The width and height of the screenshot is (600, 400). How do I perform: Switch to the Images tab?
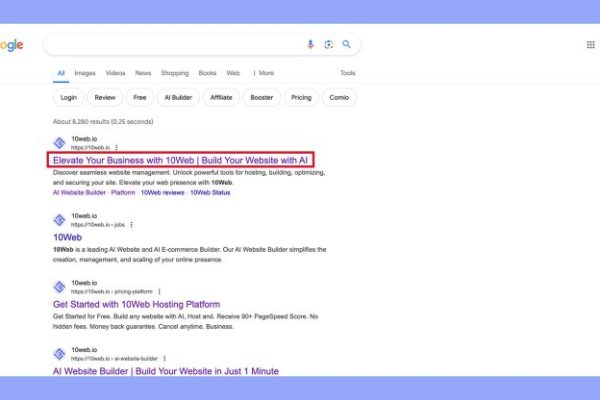(85, 73)
